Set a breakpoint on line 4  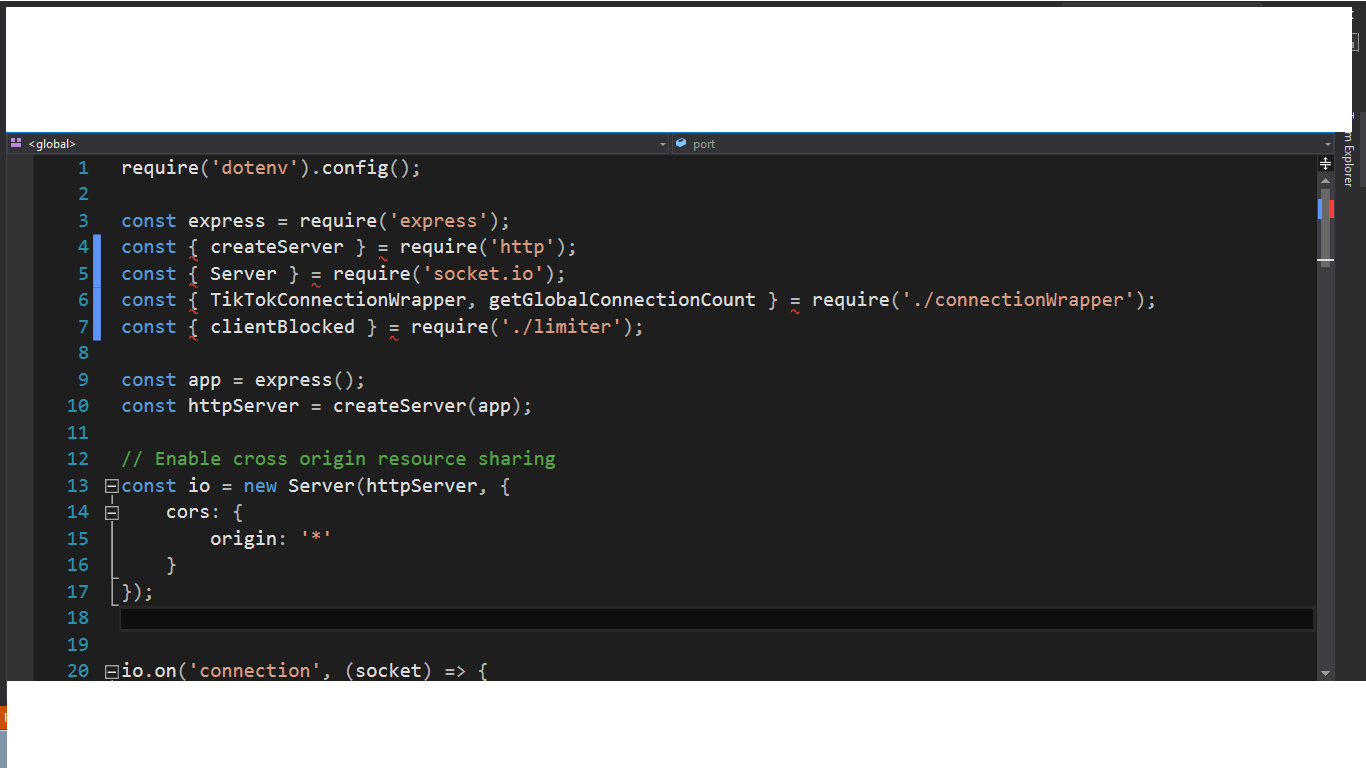point(20,246)
